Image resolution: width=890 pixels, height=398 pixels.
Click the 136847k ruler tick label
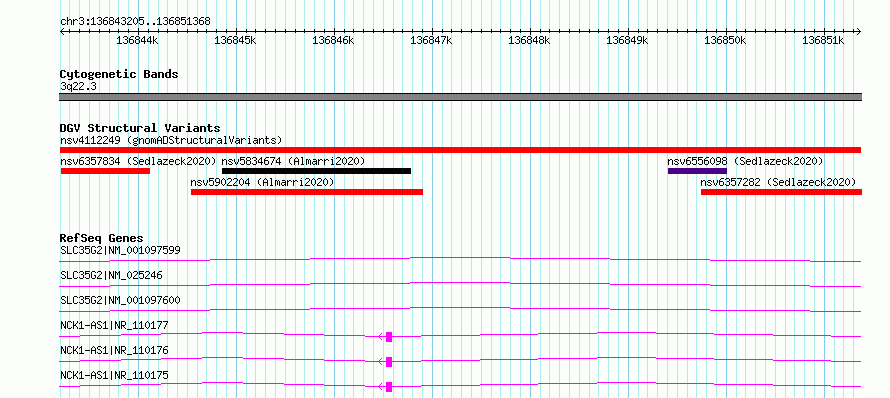tap(432, 40)
